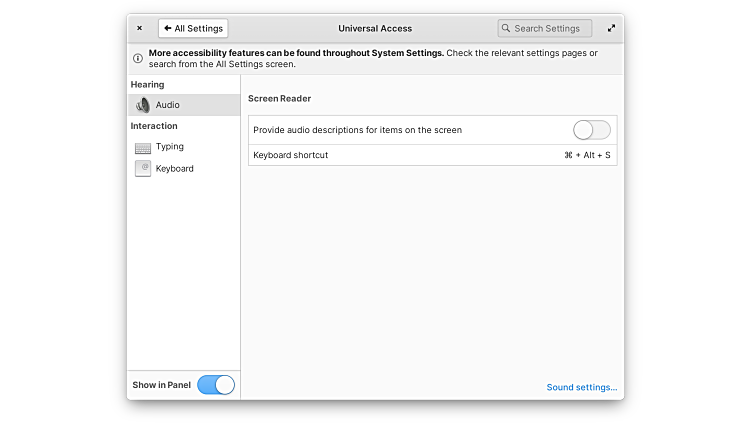This screenshot has width=752, height=423.
Task: Turn off the Show in Panel switch
Action: point(216,385)
